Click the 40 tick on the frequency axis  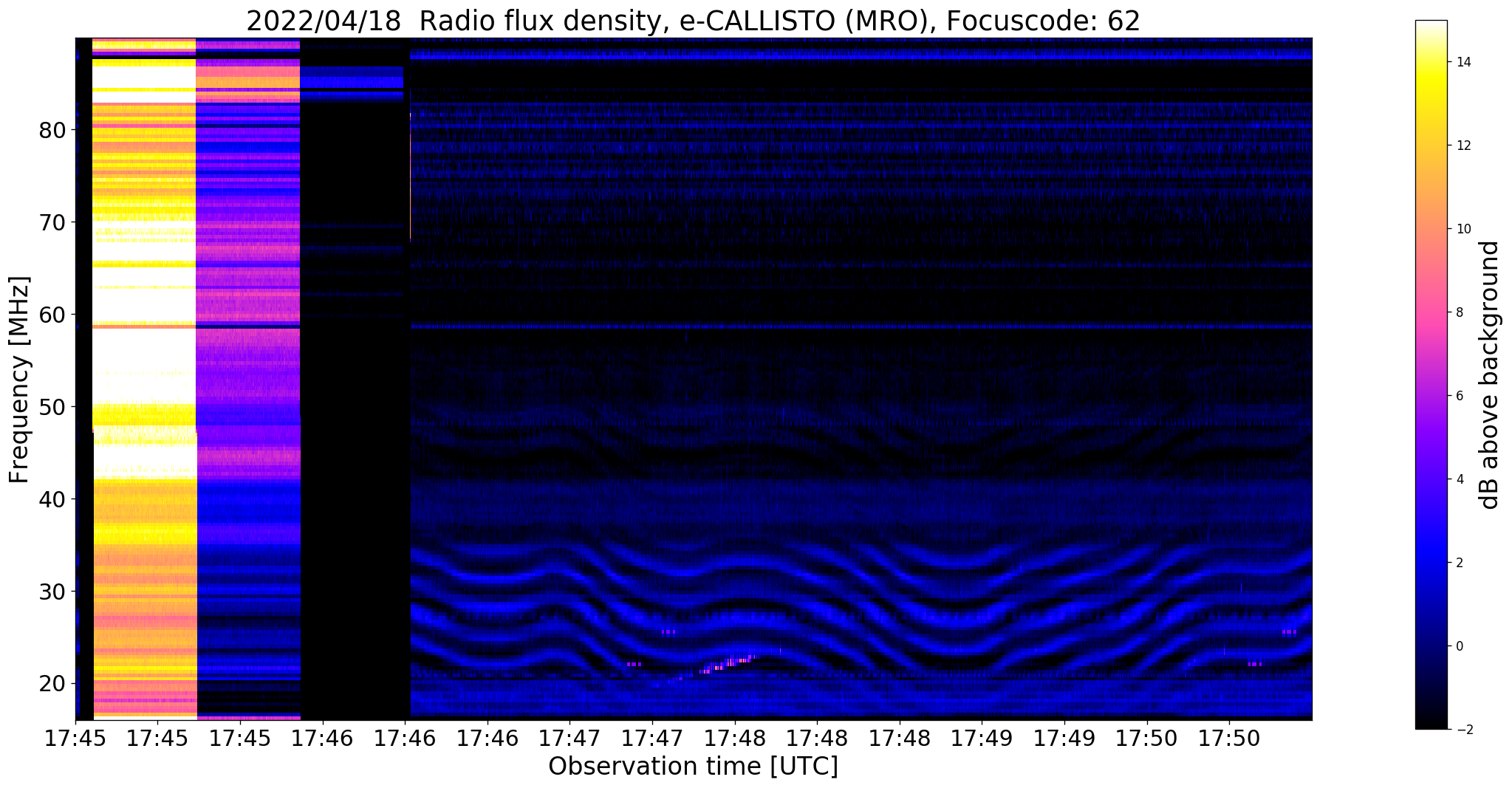53,499
